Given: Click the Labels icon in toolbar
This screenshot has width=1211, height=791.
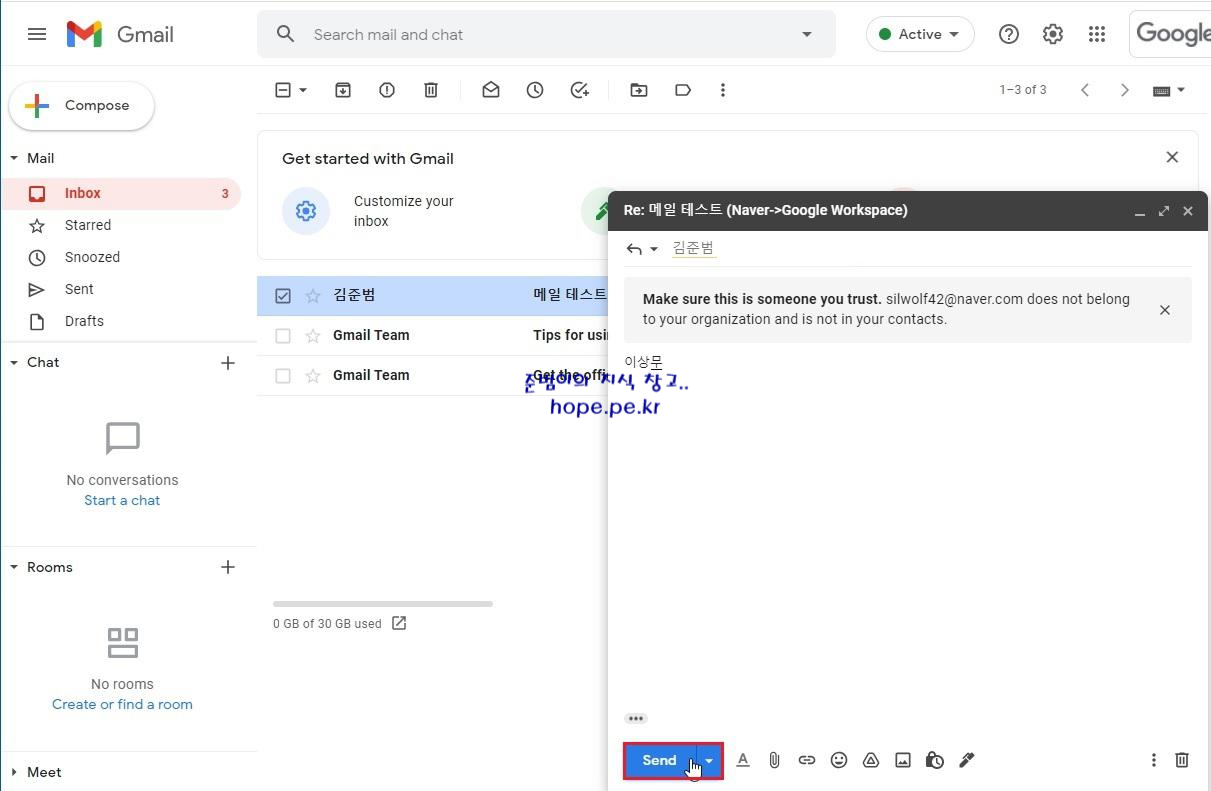Looking at the screenshot, I should pos(683,90).
